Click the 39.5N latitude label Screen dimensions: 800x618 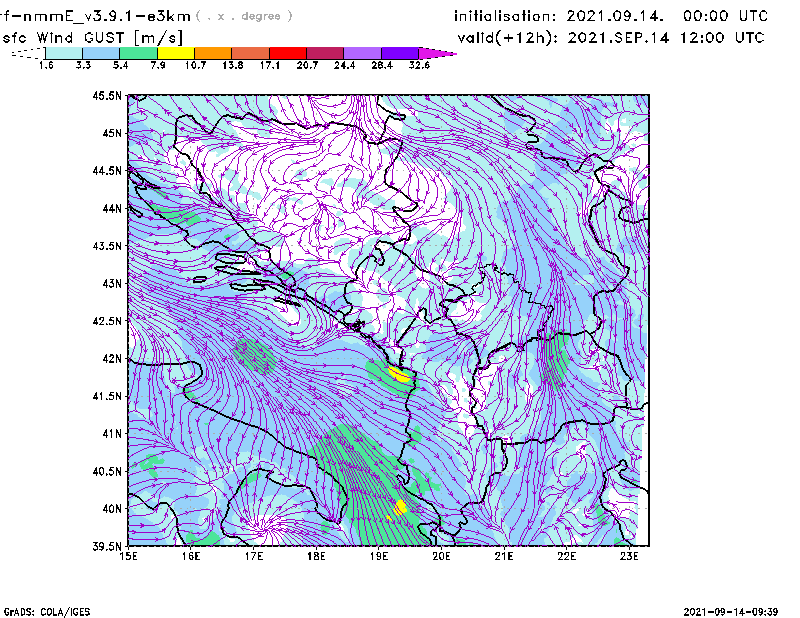[x=107, y=546]
